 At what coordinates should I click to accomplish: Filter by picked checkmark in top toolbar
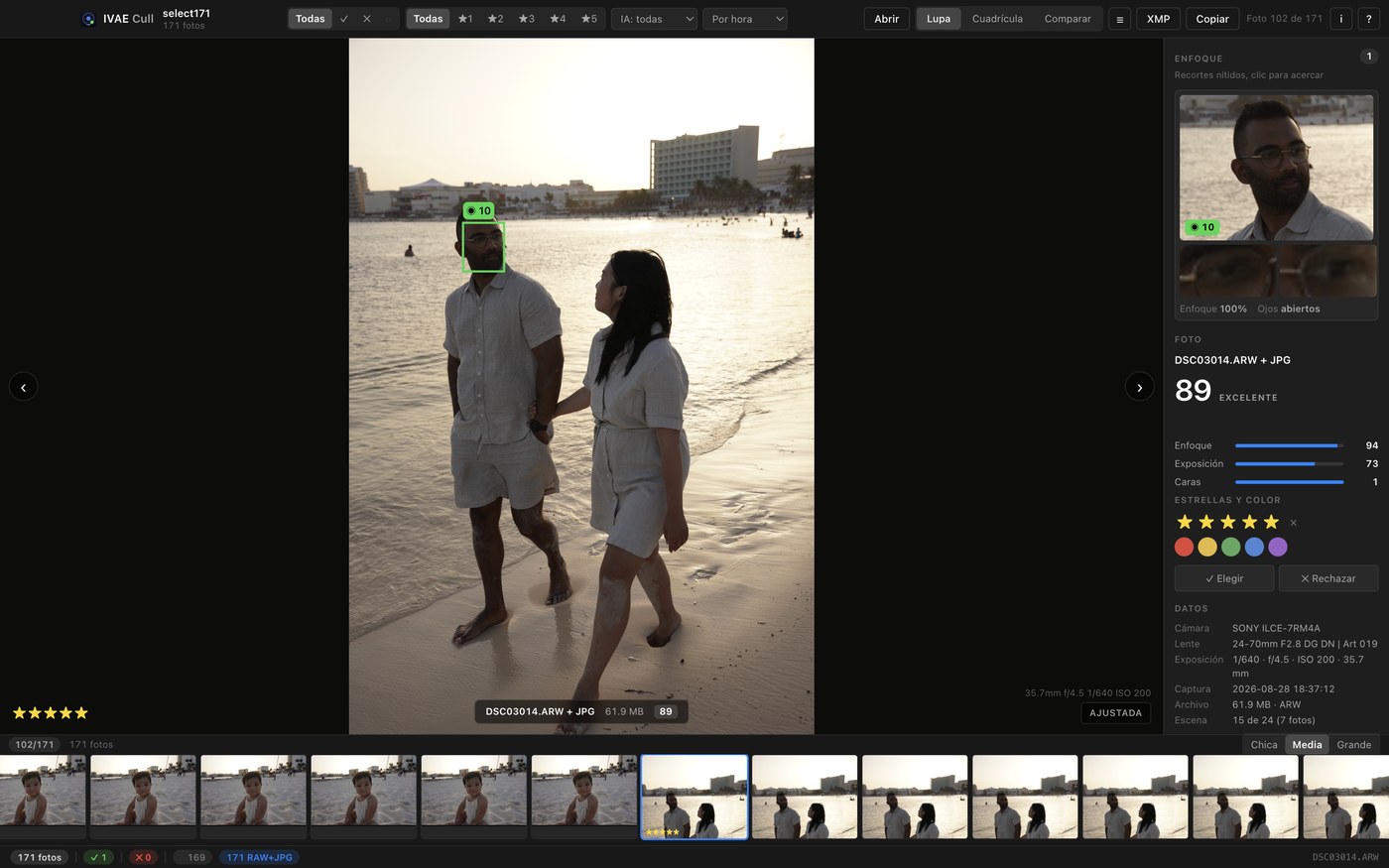[343, 19]
